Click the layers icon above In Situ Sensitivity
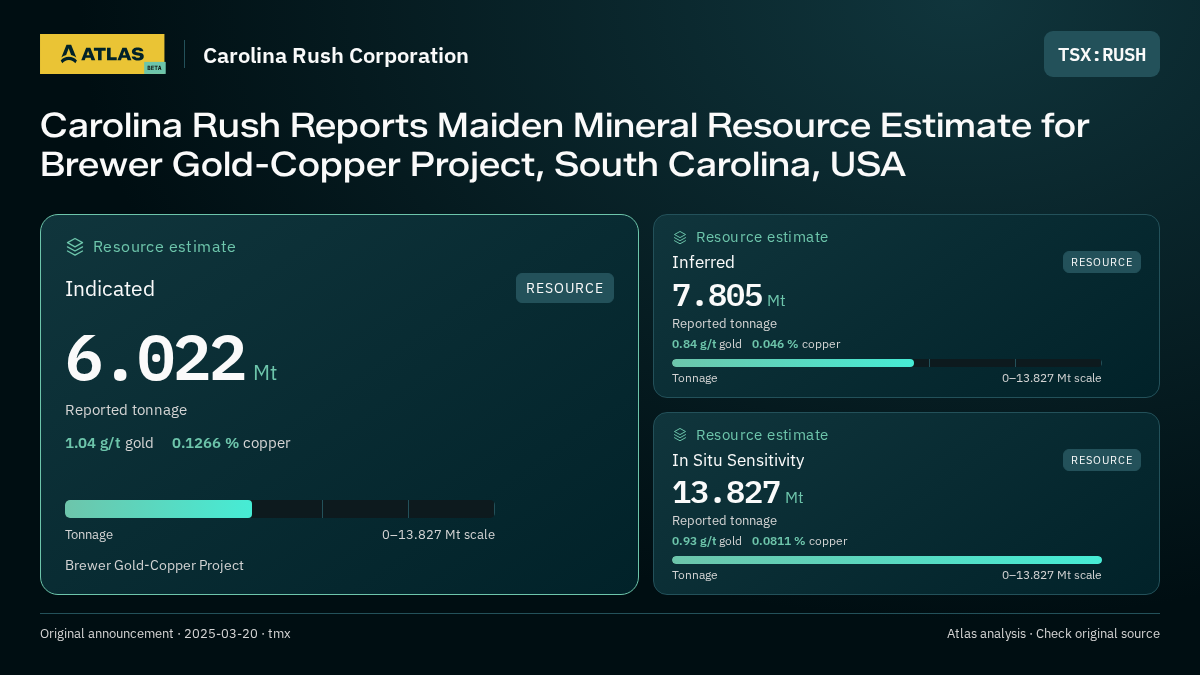1200x675 pixels. [x=680, y=435]
